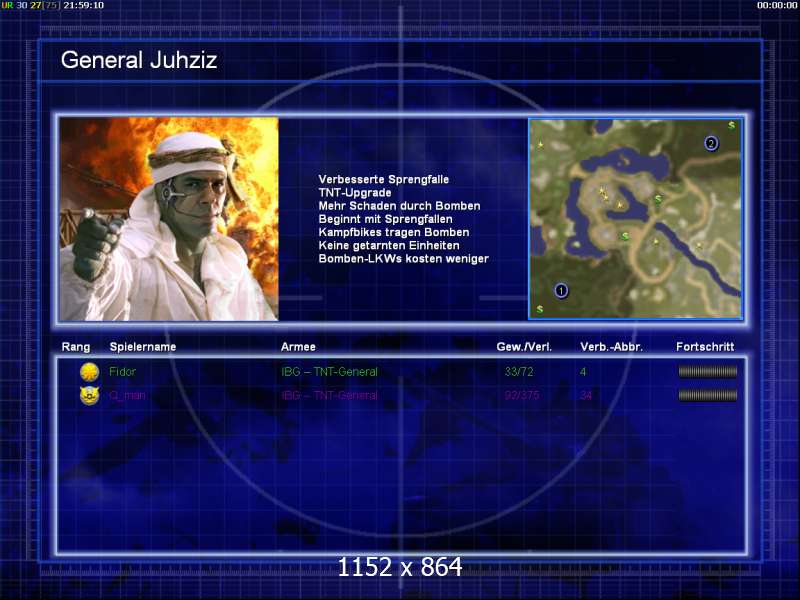This screenshot has height=600, width=800.
Task: Click the General Juhziz title
Action: click(139, 60)
